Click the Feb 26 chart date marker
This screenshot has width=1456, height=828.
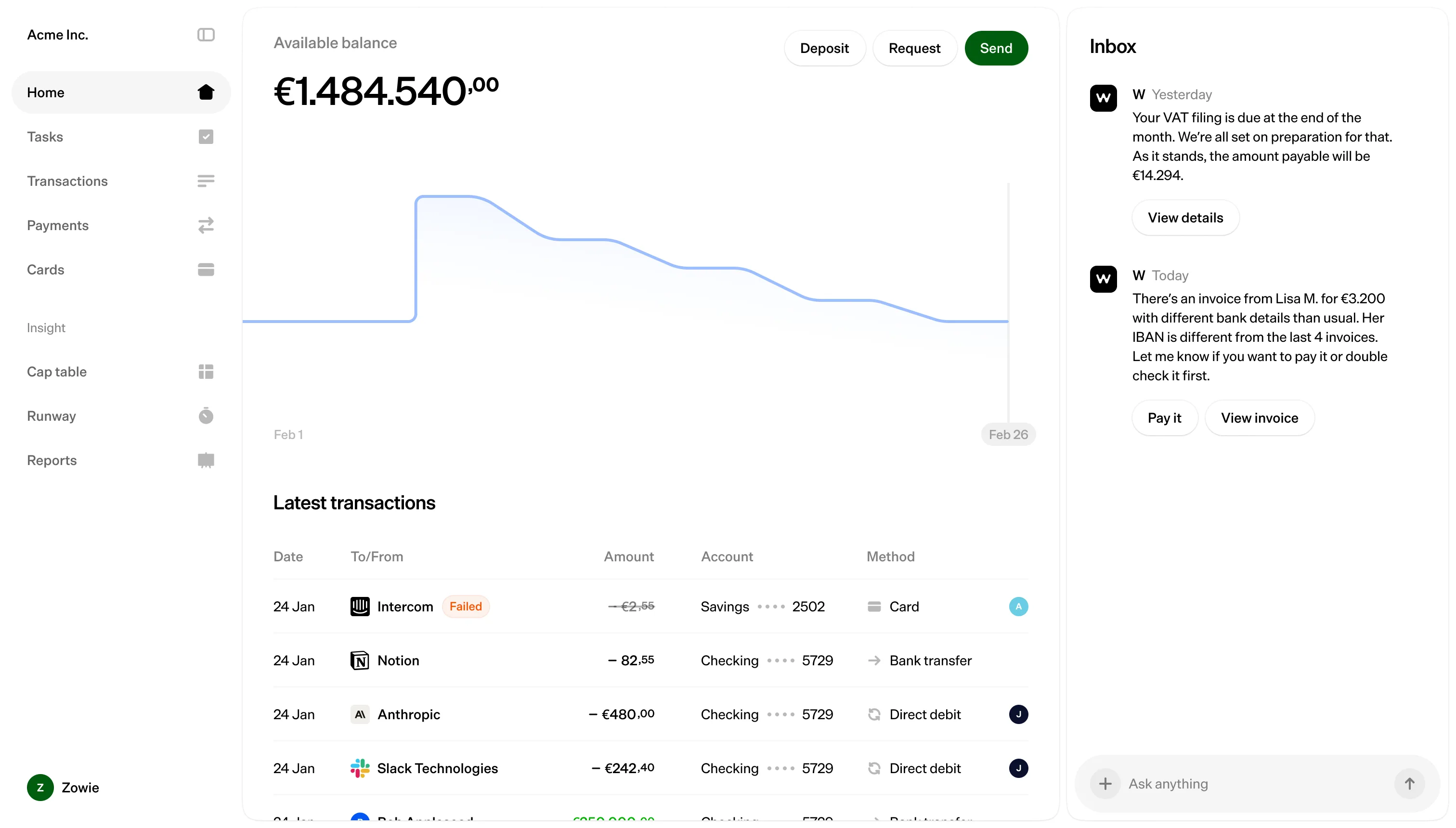point(1007,435)
